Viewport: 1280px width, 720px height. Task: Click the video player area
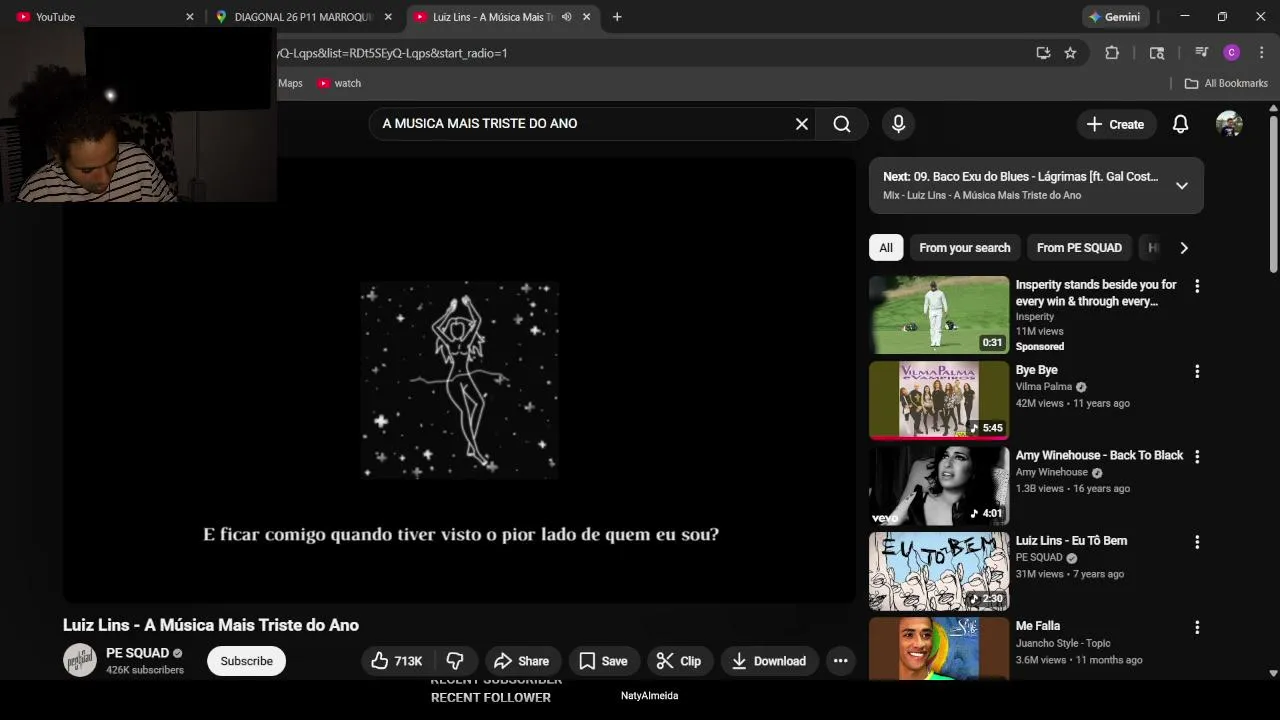coord(459,380)
